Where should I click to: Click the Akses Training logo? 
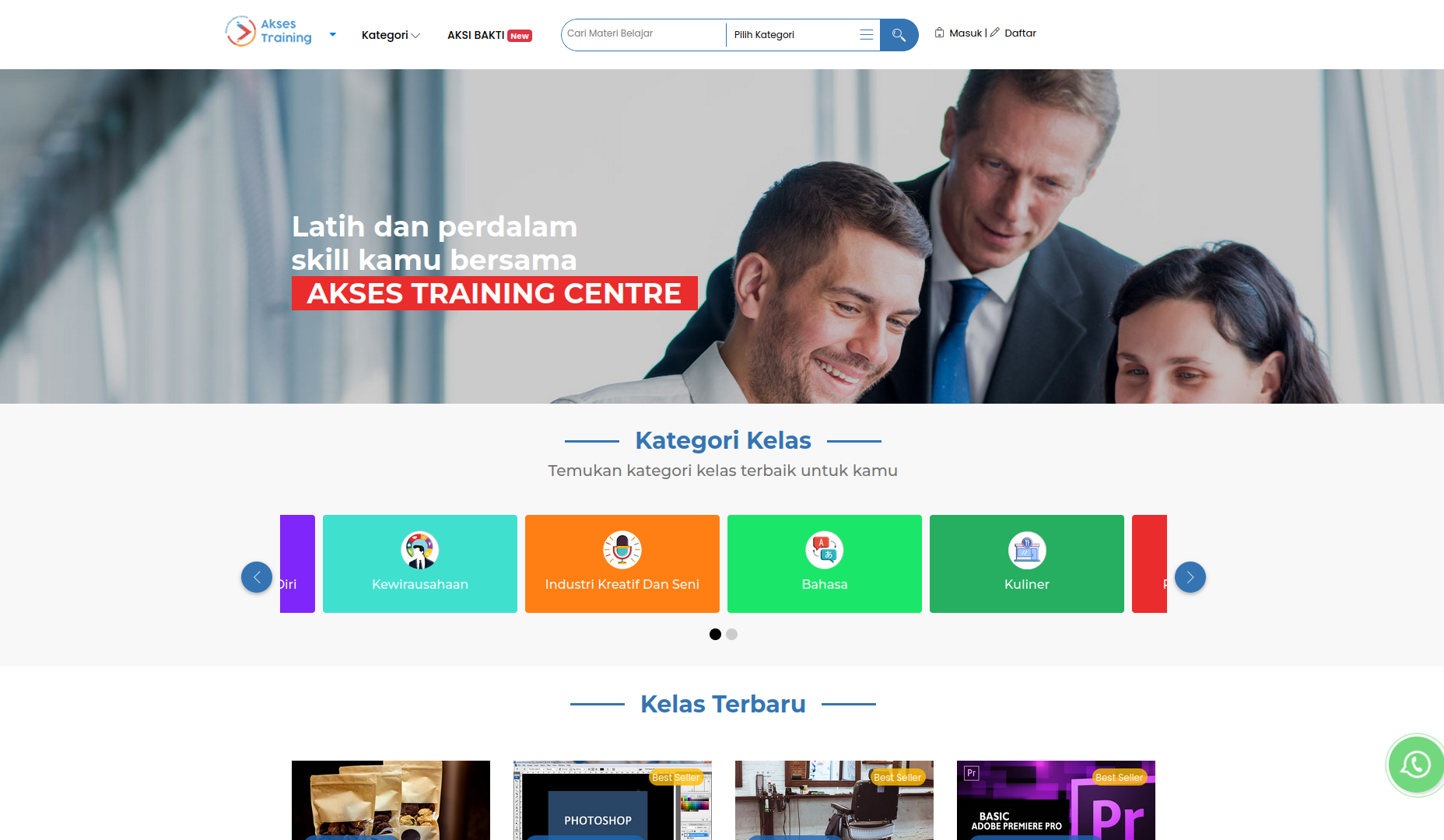point(269,31)
